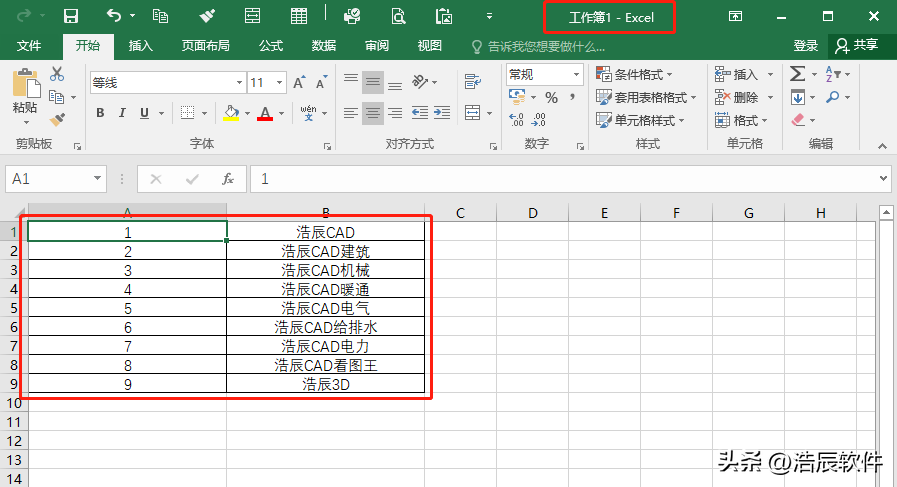Toggle bold formatting
This screenshot has height=487, width=897.
point(100,113)
